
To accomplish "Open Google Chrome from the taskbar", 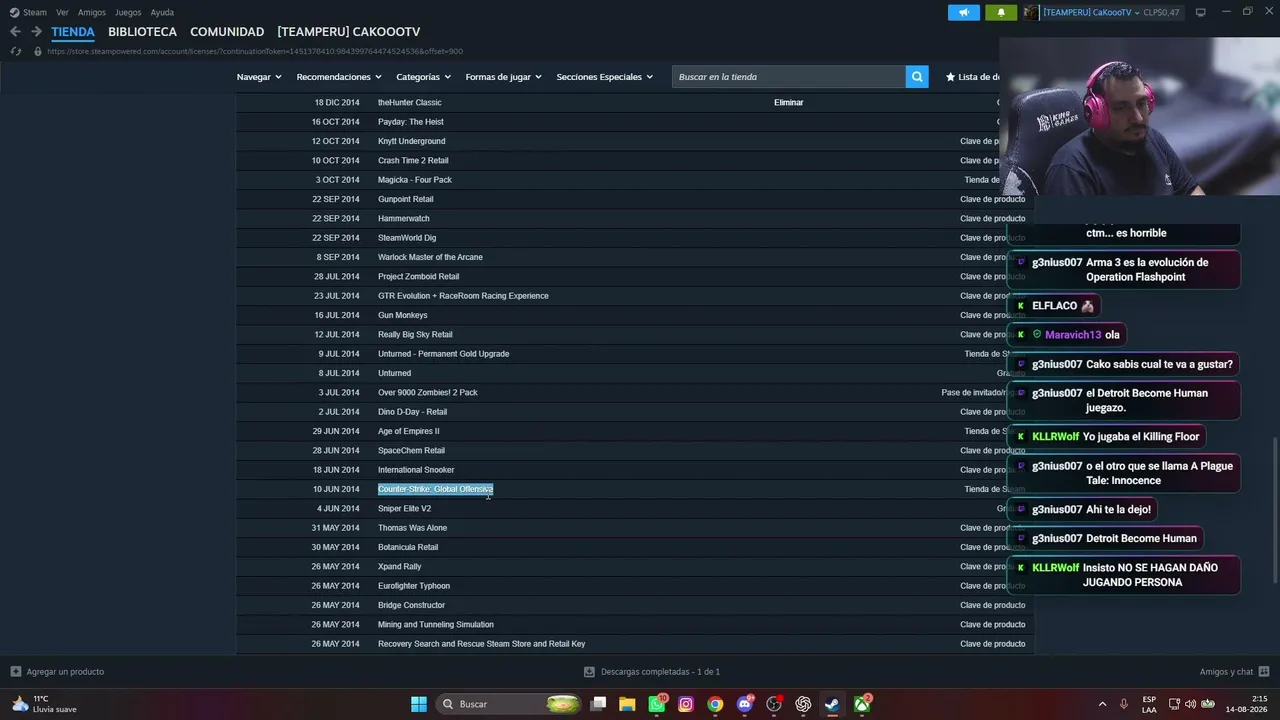I will [715, 704].
